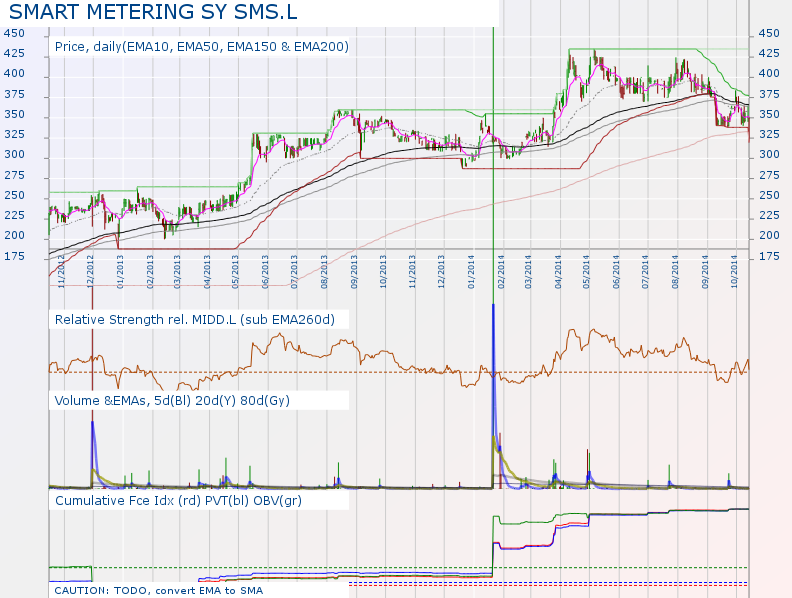792x598 pixels.
Task: Click the 09/2014 date axis label
Action: pos(705,272)
